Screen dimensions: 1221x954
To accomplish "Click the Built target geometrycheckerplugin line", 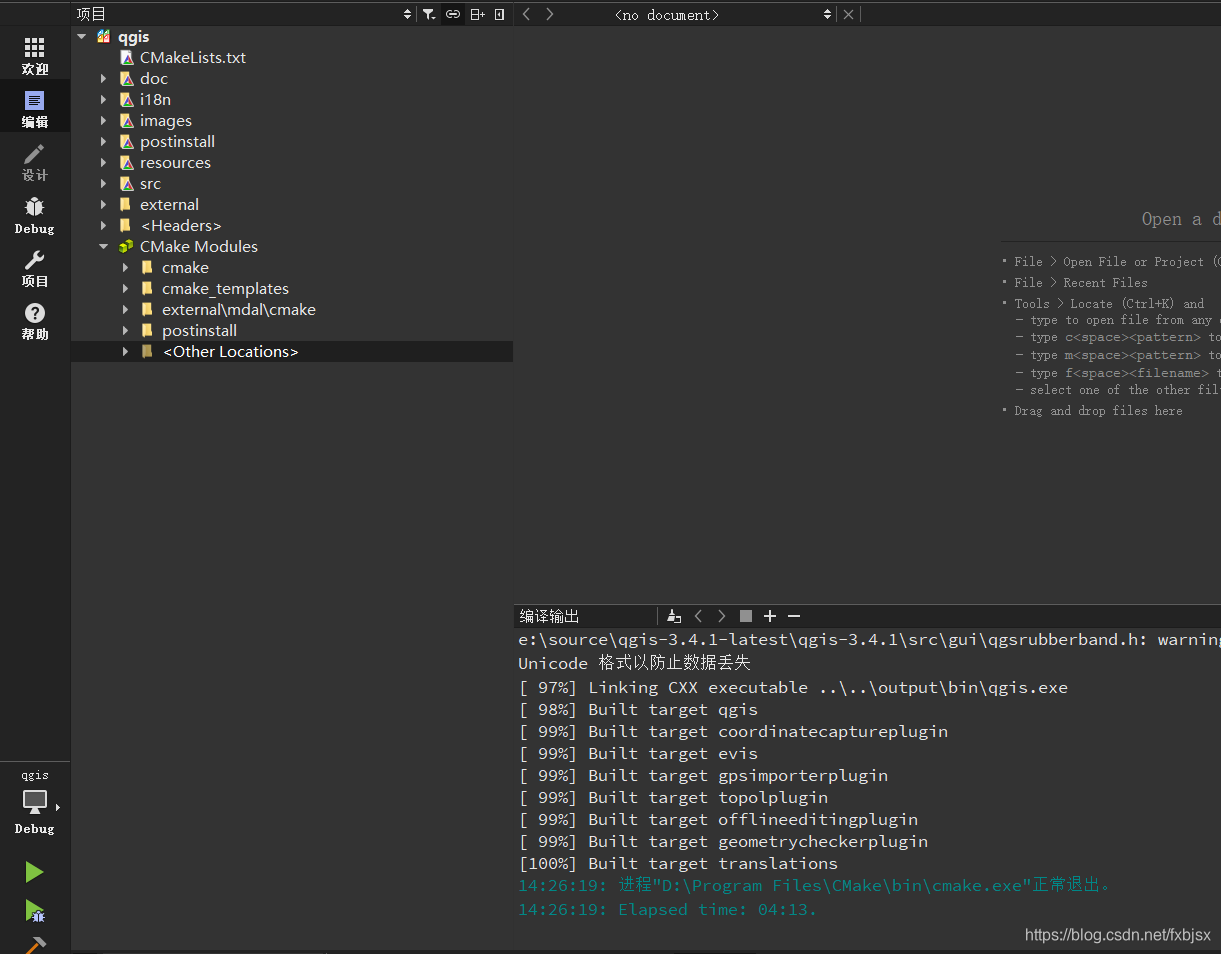I will point(723,841).
